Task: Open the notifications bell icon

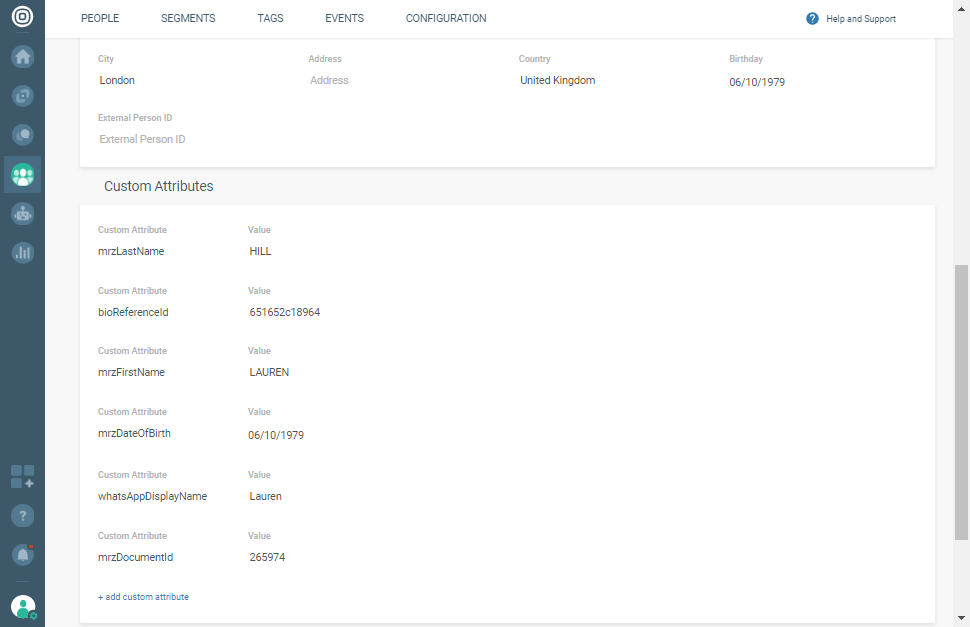Action: 22,554
